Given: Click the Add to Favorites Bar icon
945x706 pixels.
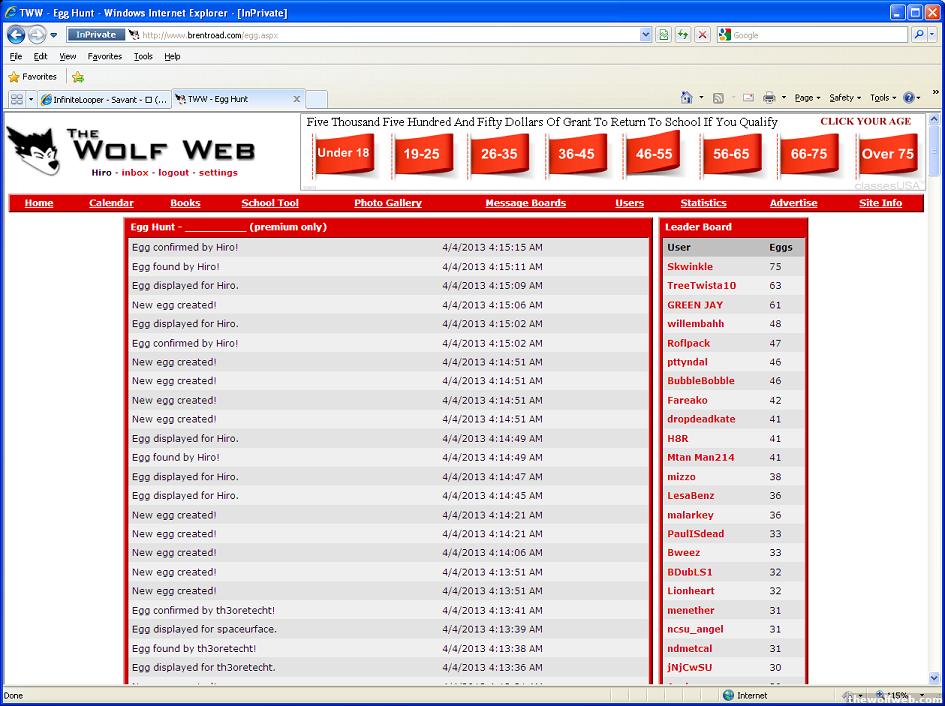Looking at the screenshot, I should click(78, 77).
